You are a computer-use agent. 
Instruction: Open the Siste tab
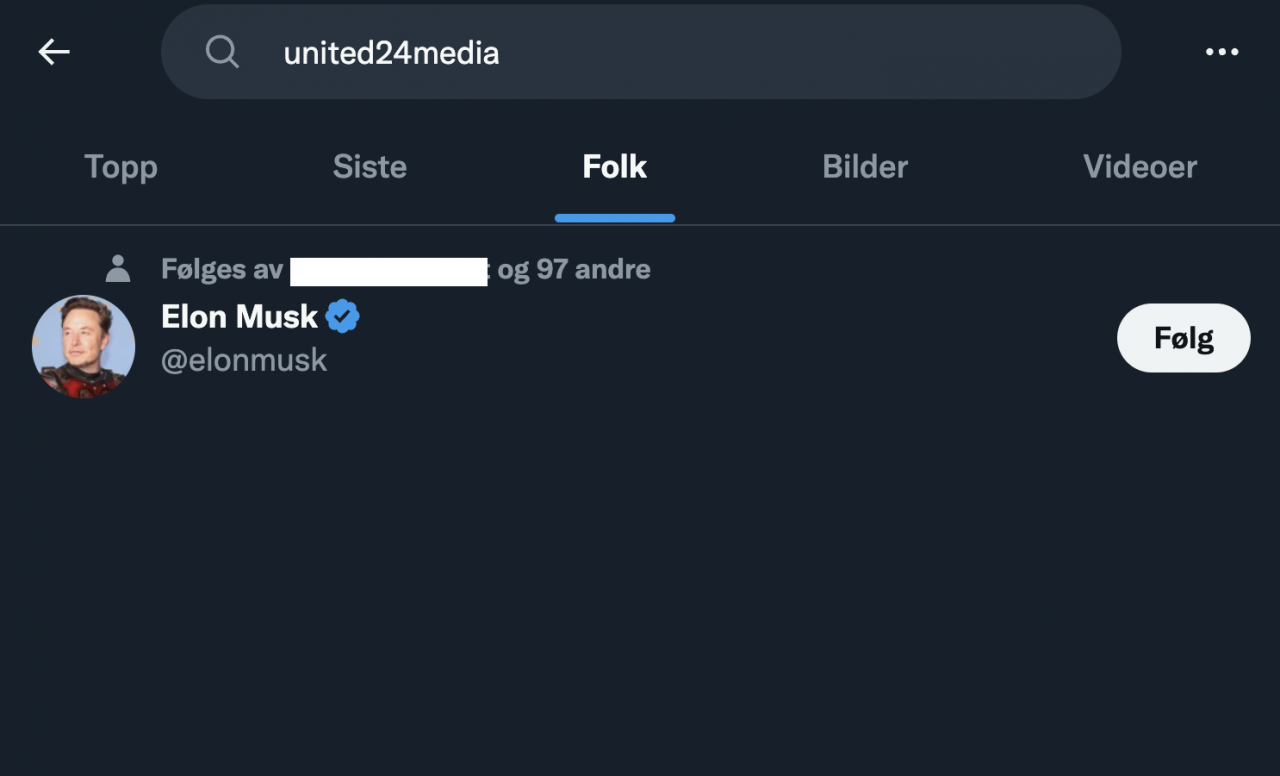[x=369, y=167]
